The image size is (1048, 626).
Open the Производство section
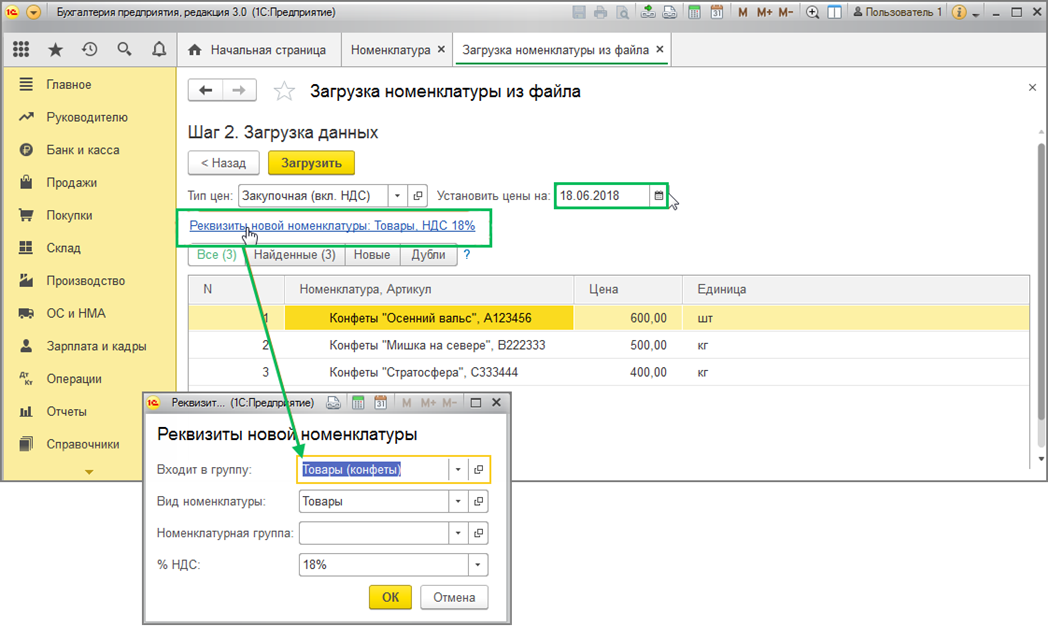point(90,281)
